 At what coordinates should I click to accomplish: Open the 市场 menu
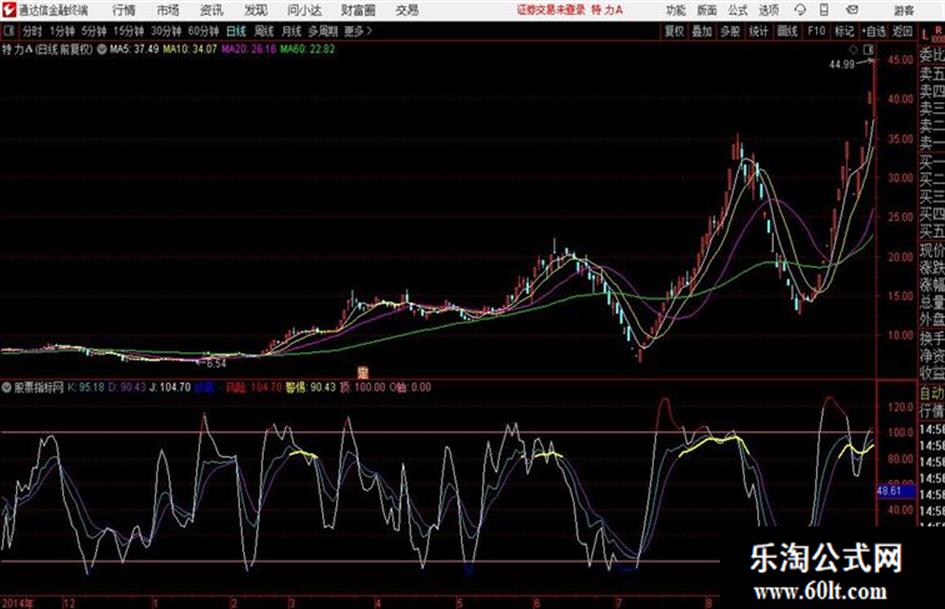[168, 10]
